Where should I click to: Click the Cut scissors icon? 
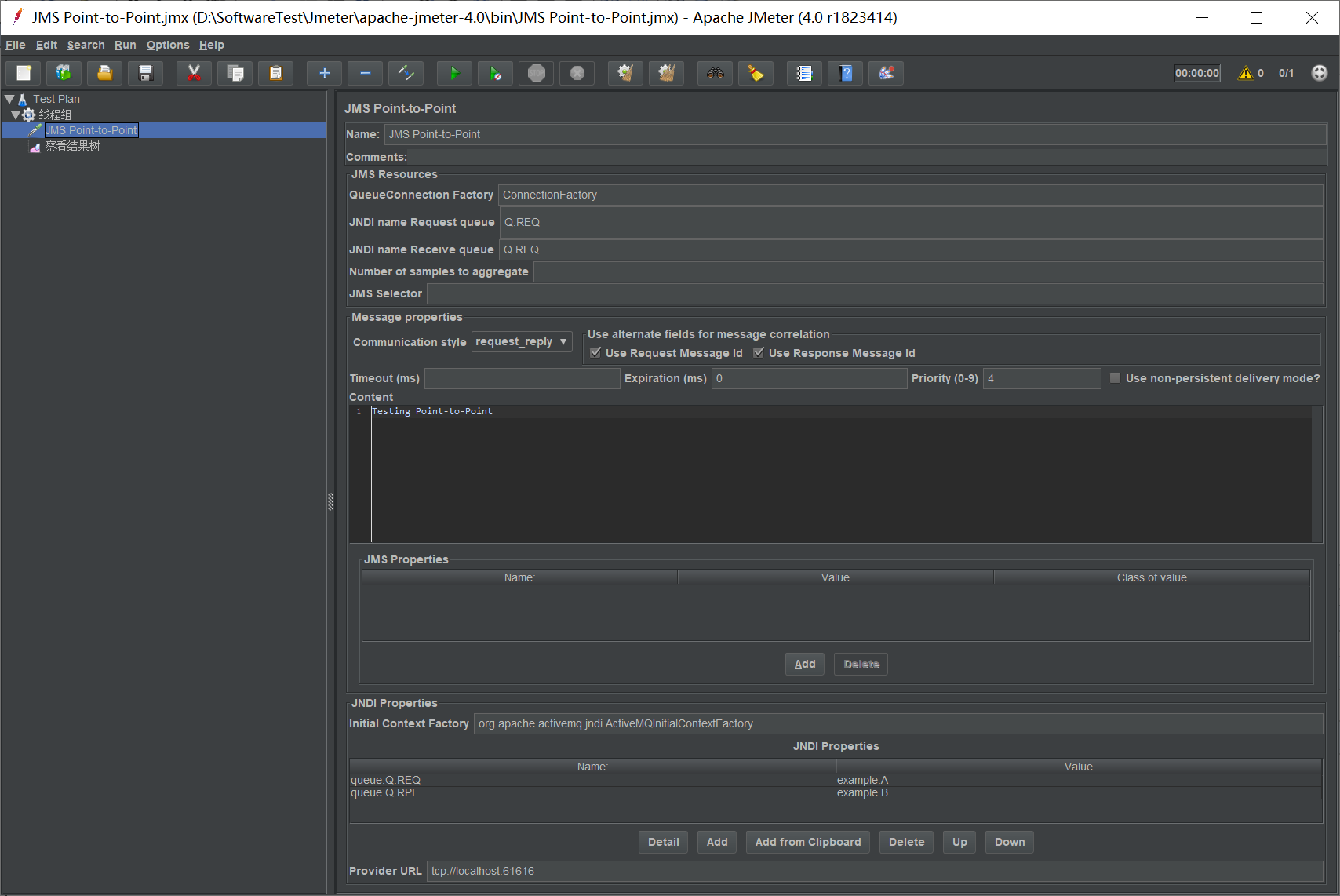pyautogui.click(x=194, y=73)
